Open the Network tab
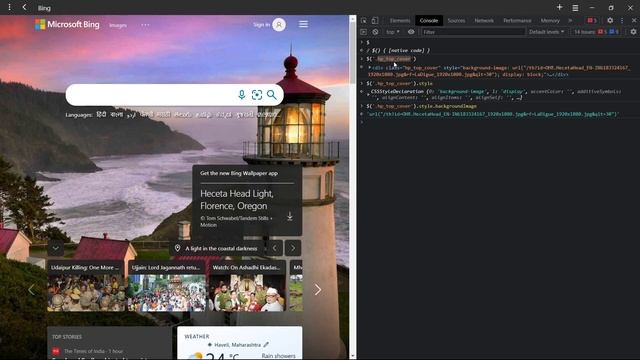640x360 pixels. [x=484, y=20]
